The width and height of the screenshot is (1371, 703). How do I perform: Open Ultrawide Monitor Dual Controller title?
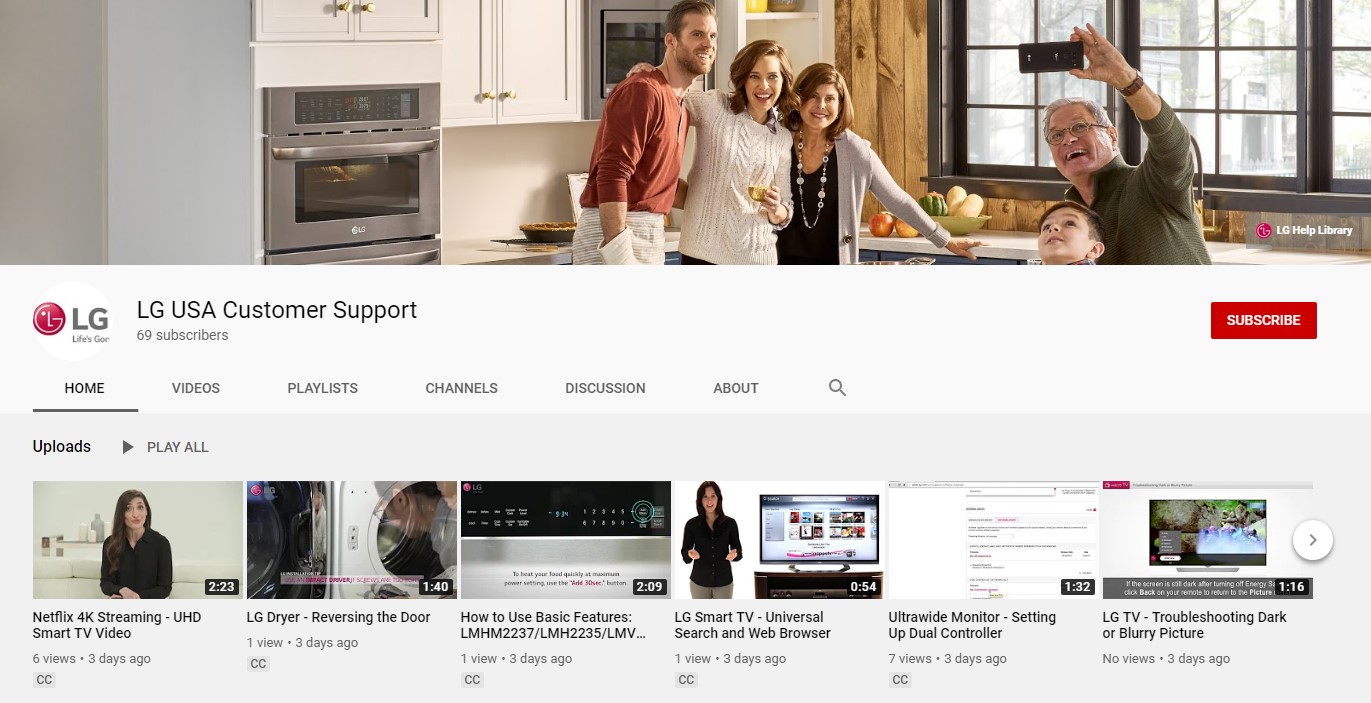coord(972,625)
